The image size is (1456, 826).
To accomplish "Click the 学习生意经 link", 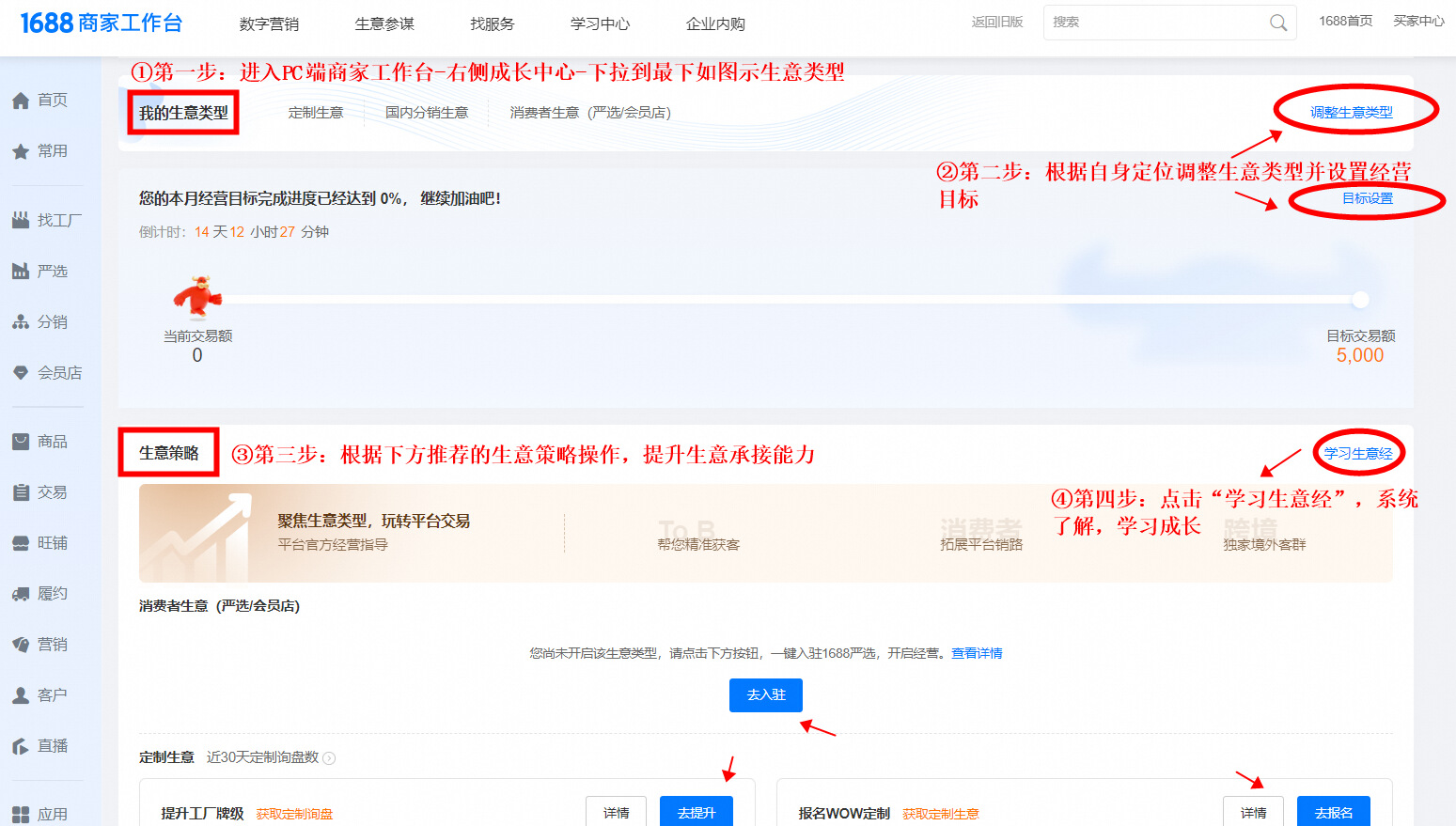I will click(1358, 454).
